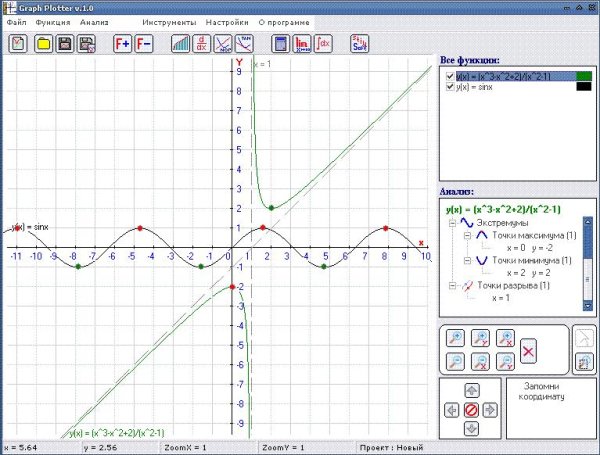Open the Анализ menu
The image size is (600, 455).
(x=94, y=23)
